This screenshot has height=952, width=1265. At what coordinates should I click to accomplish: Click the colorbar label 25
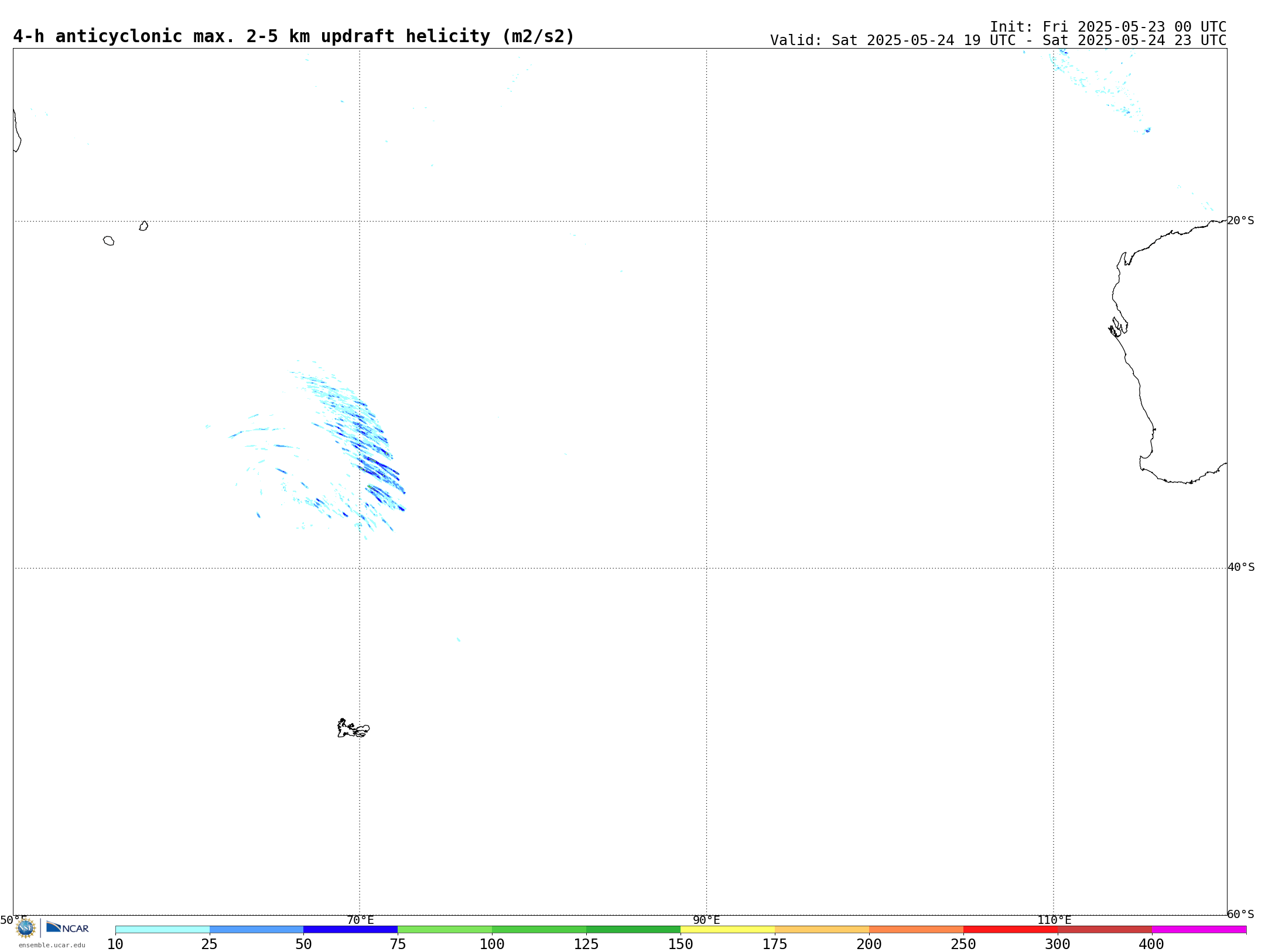pyautogui.click(x=210, y=944)
